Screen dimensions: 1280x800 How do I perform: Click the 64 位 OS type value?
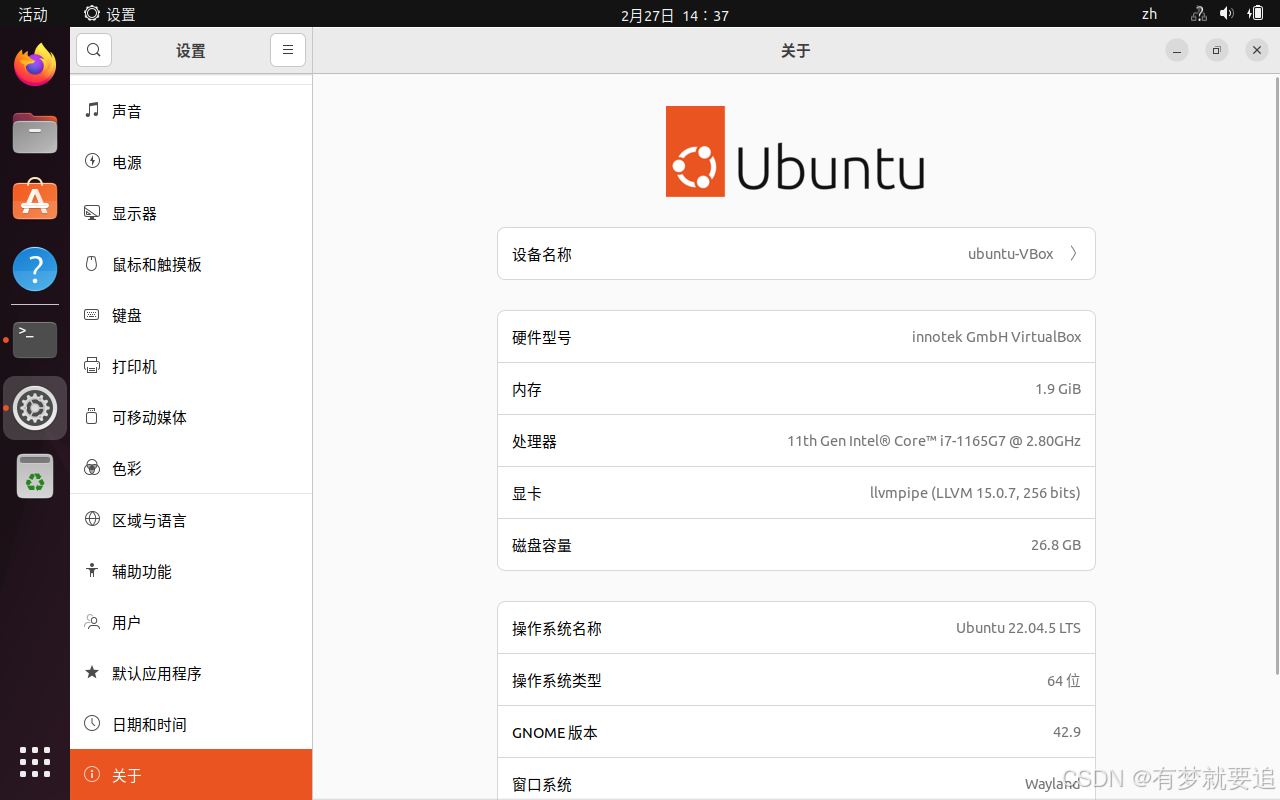(x=1064, y=680)
